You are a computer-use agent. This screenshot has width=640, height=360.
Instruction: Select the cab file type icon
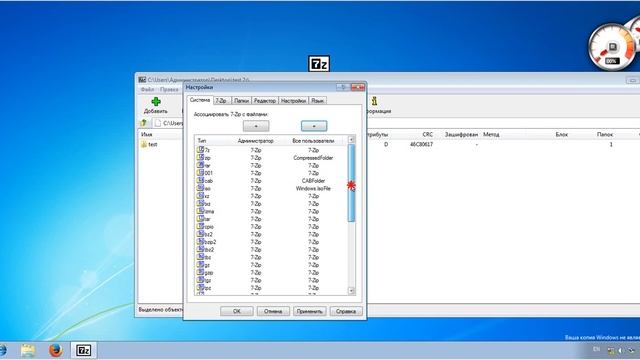coord(200,180)
